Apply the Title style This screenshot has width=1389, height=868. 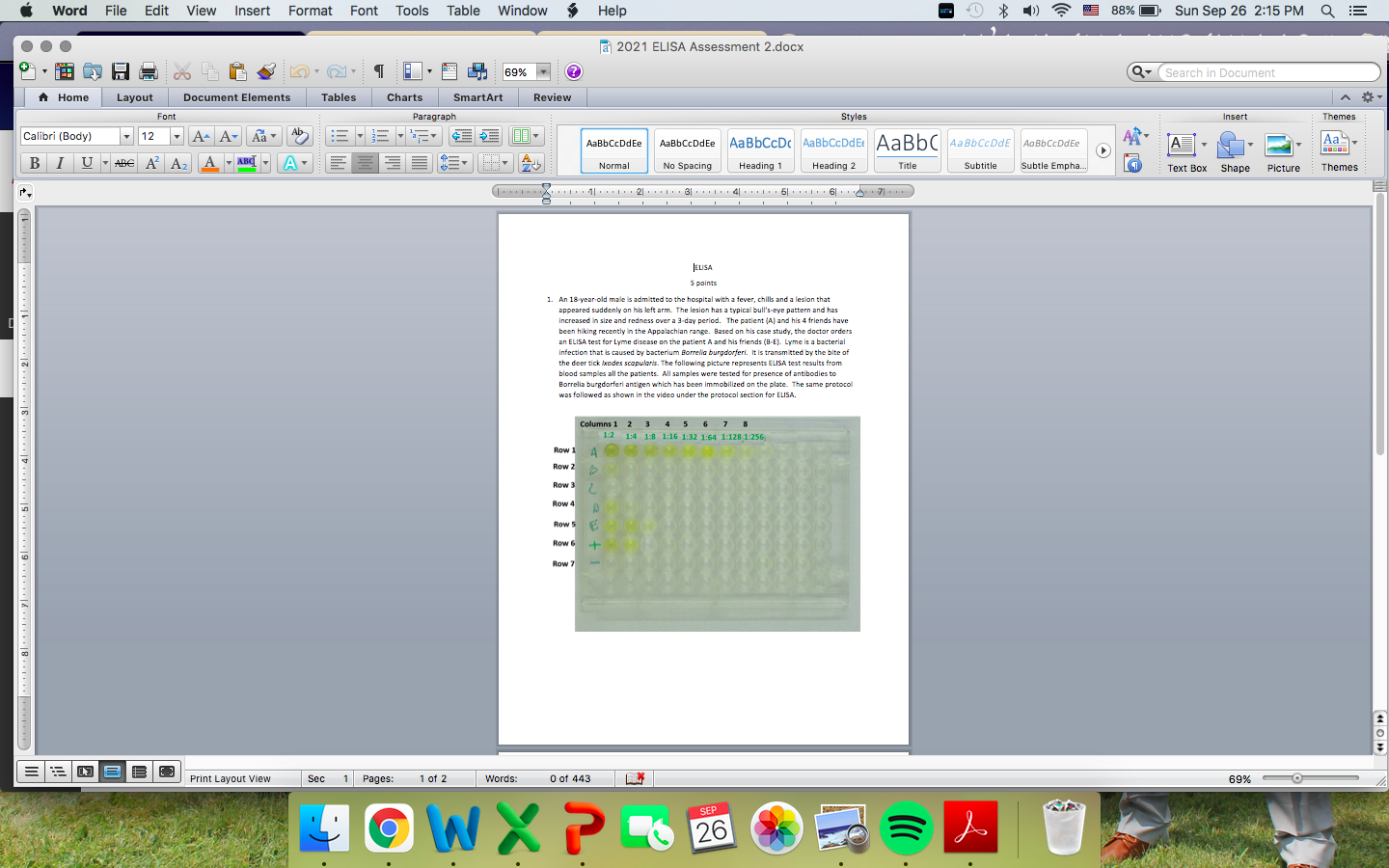pos(907,150)
